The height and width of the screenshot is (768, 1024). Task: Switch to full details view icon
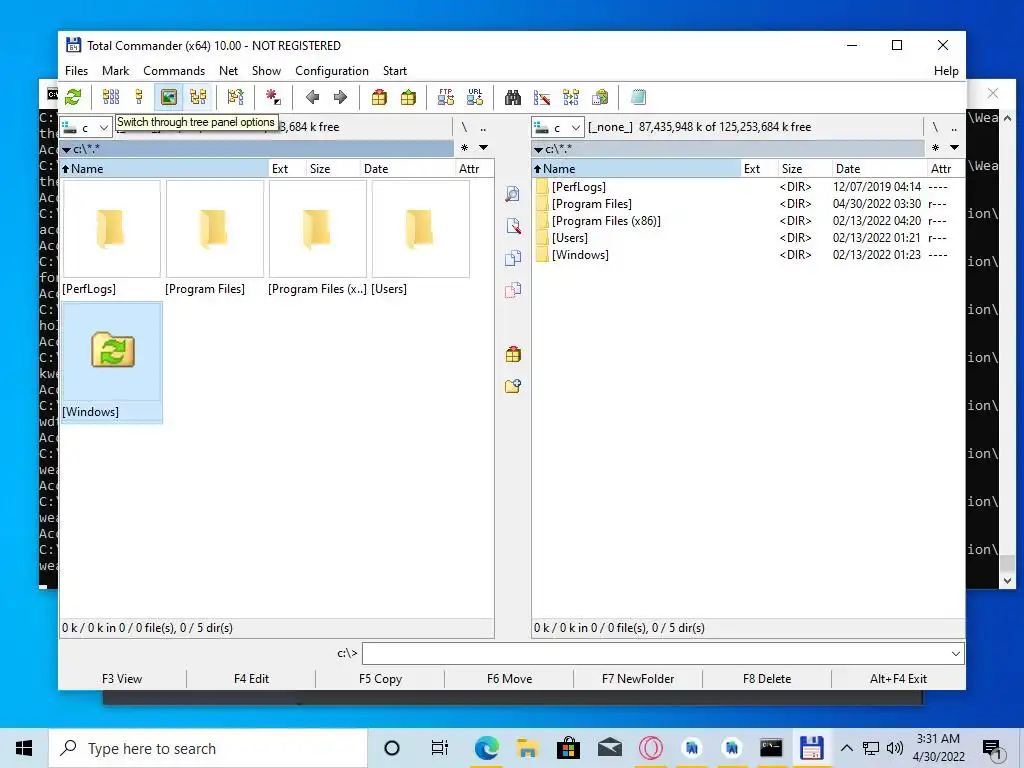click(139, 97)
